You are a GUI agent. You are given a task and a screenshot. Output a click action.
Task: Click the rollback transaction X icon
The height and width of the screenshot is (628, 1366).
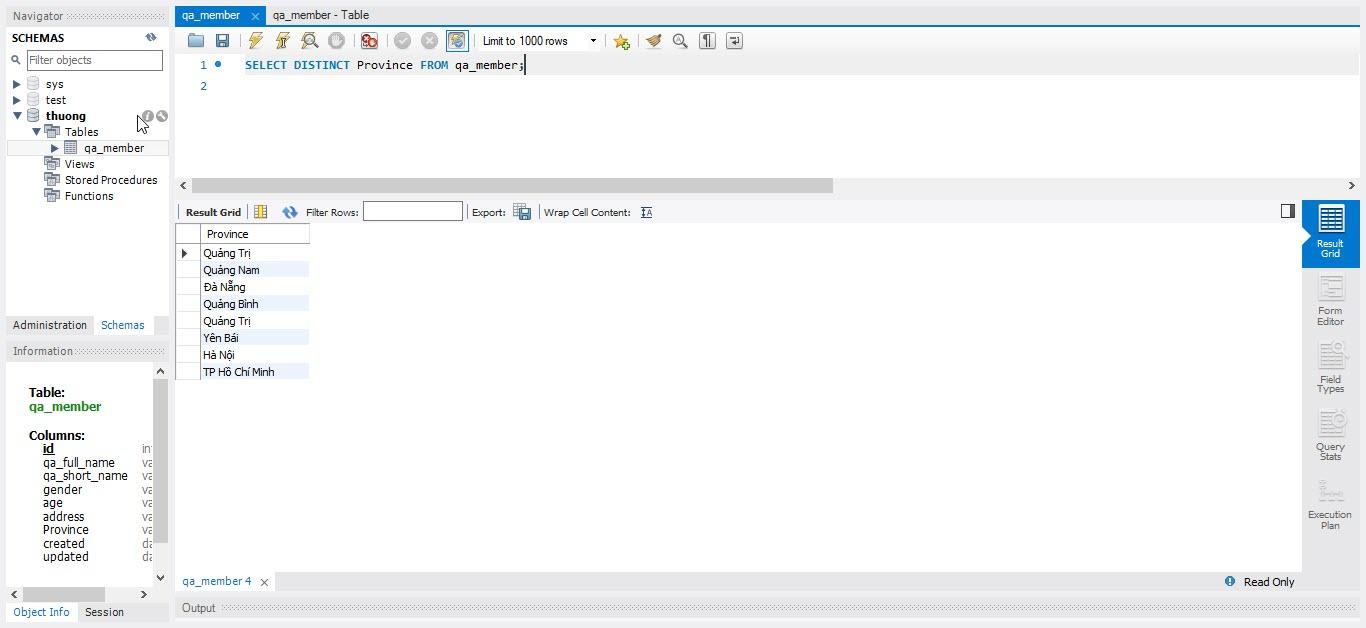coord(429,41)
